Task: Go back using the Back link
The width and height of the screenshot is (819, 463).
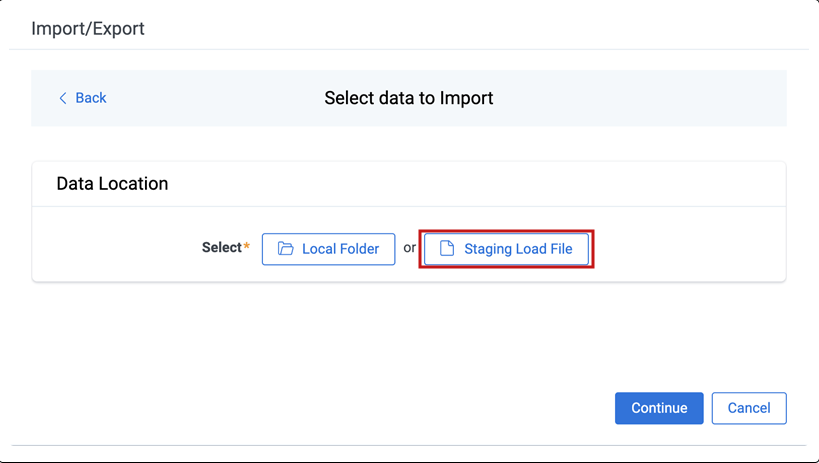Action: [x=90, y=98]
